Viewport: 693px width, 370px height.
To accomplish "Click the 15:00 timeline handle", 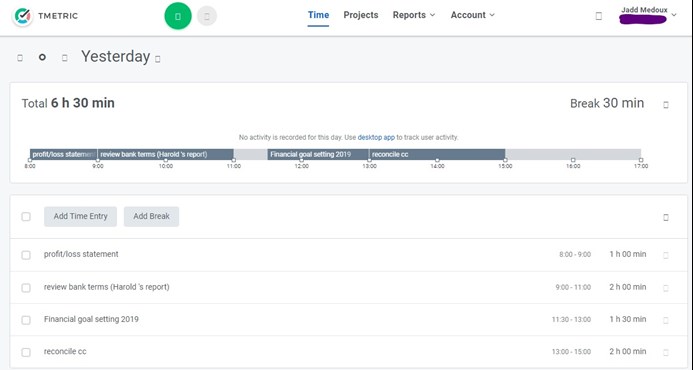I will click(x=505, y=160).
